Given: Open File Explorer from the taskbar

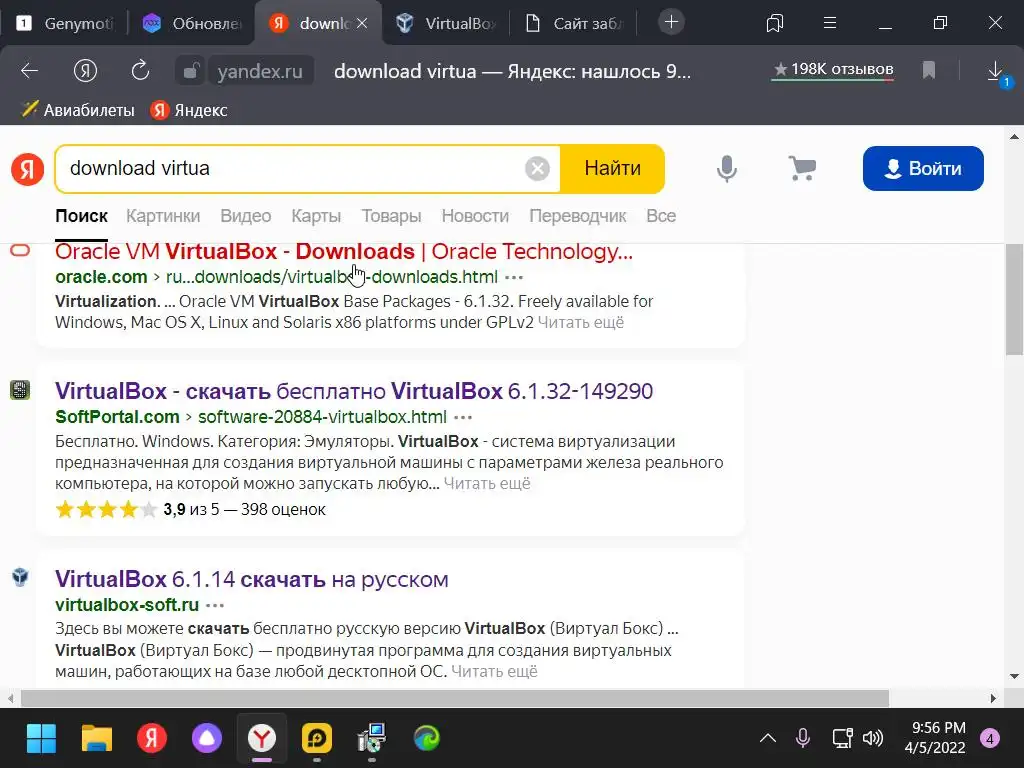Looking at the screenshot, I should click(97, 739).
